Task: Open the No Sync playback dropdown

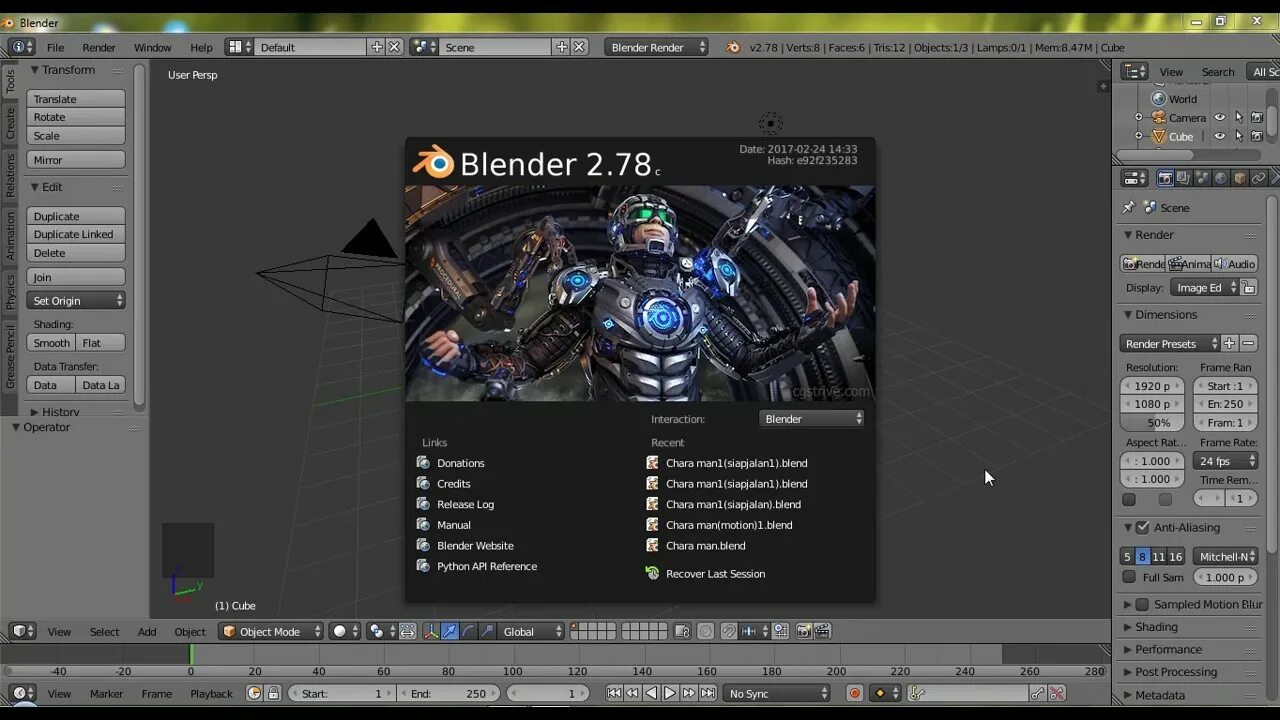Action: click(778, 693)
